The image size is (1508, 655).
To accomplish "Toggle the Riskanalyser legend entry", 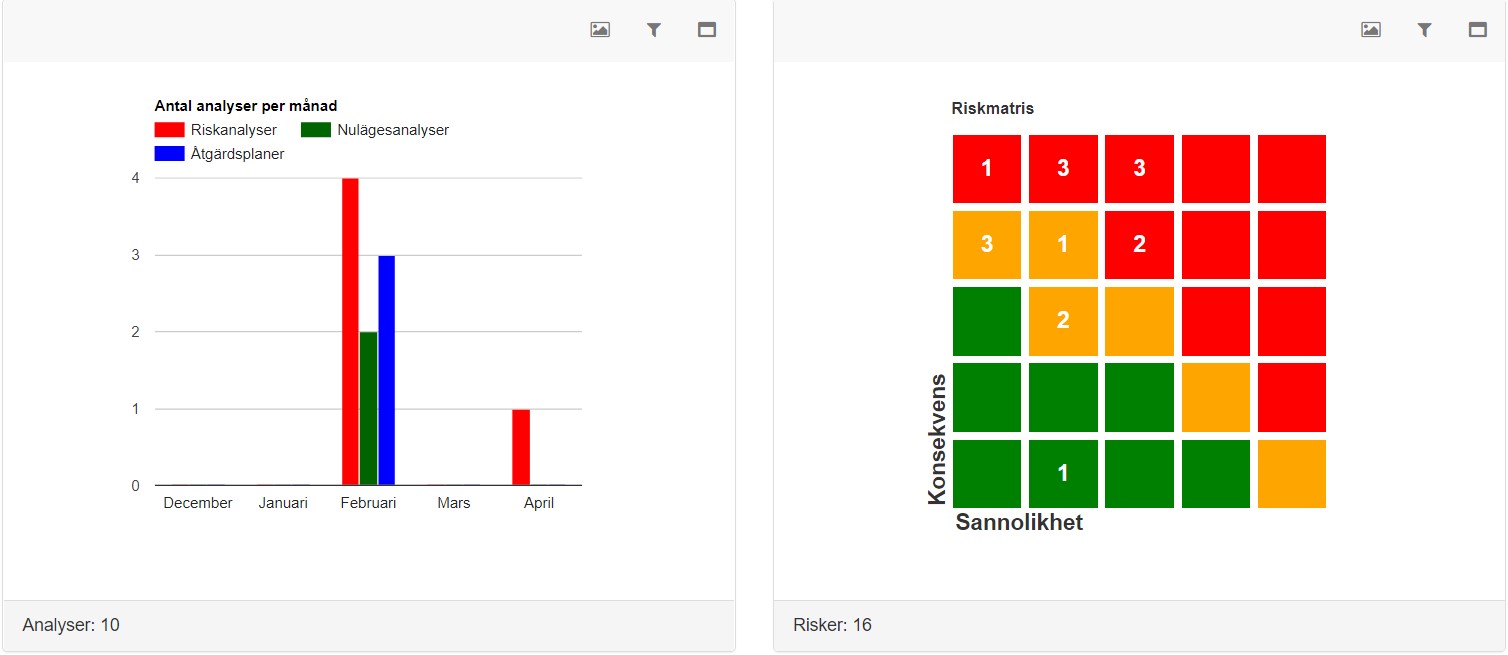I will click(216, 130).
